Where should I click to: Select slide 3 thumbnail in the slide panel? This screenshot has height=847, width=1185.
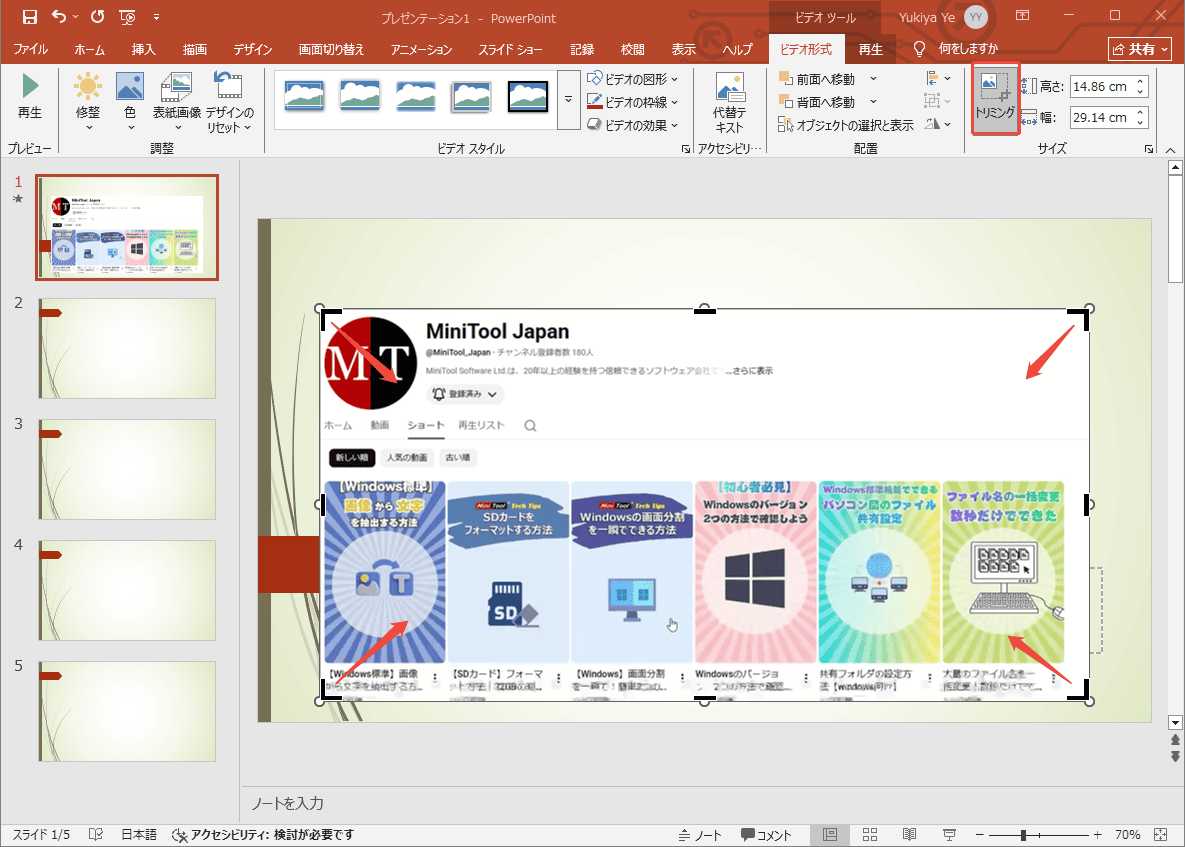(x=126, y=470)
